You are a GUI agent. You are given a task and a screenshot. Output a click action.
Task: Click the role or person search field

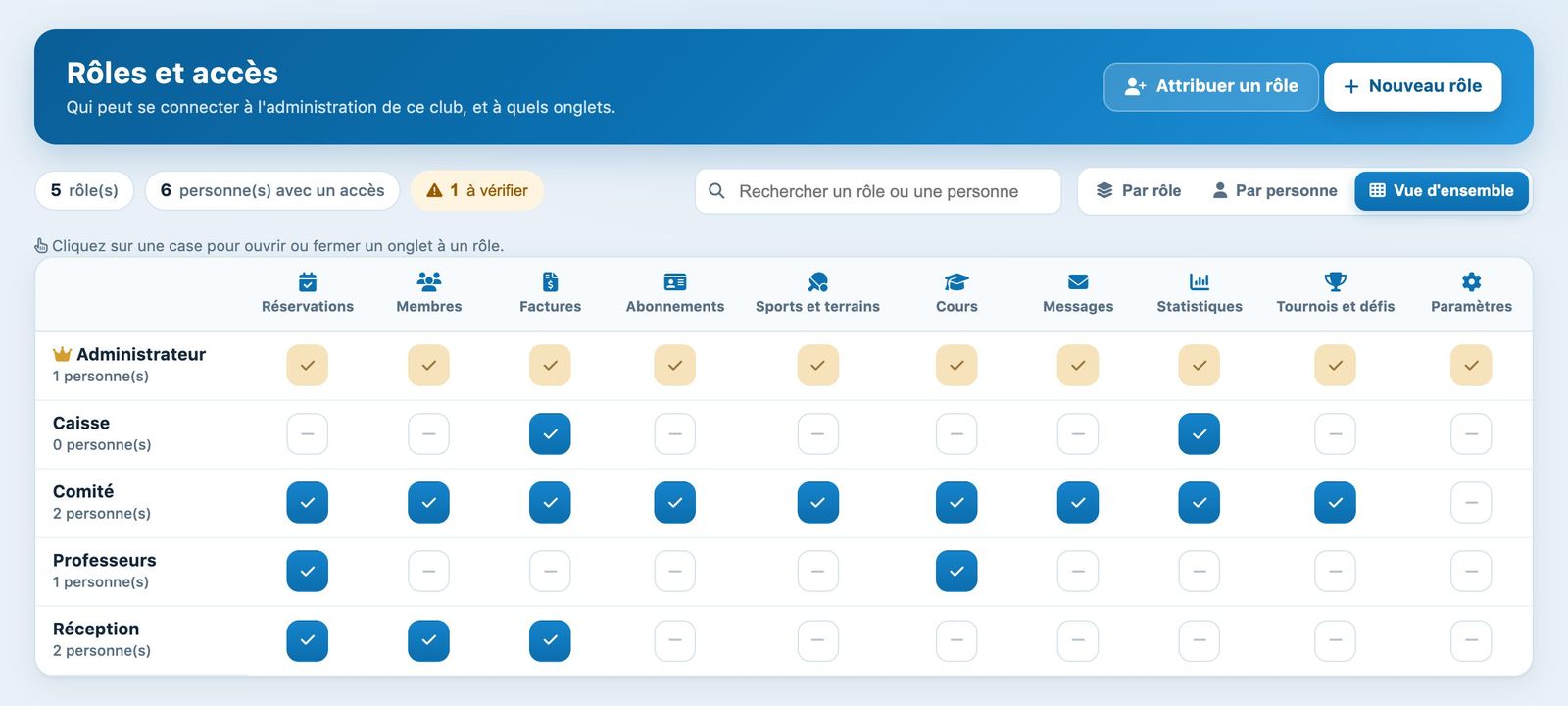pyautogui.click(x=878, y=191)
